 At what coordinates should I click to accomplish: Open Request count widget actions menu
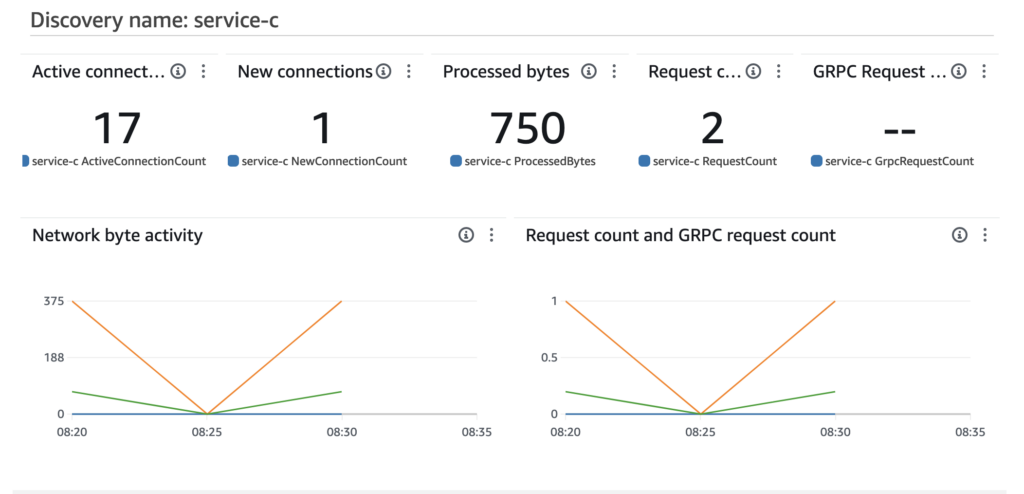click(x=779, y=71)
